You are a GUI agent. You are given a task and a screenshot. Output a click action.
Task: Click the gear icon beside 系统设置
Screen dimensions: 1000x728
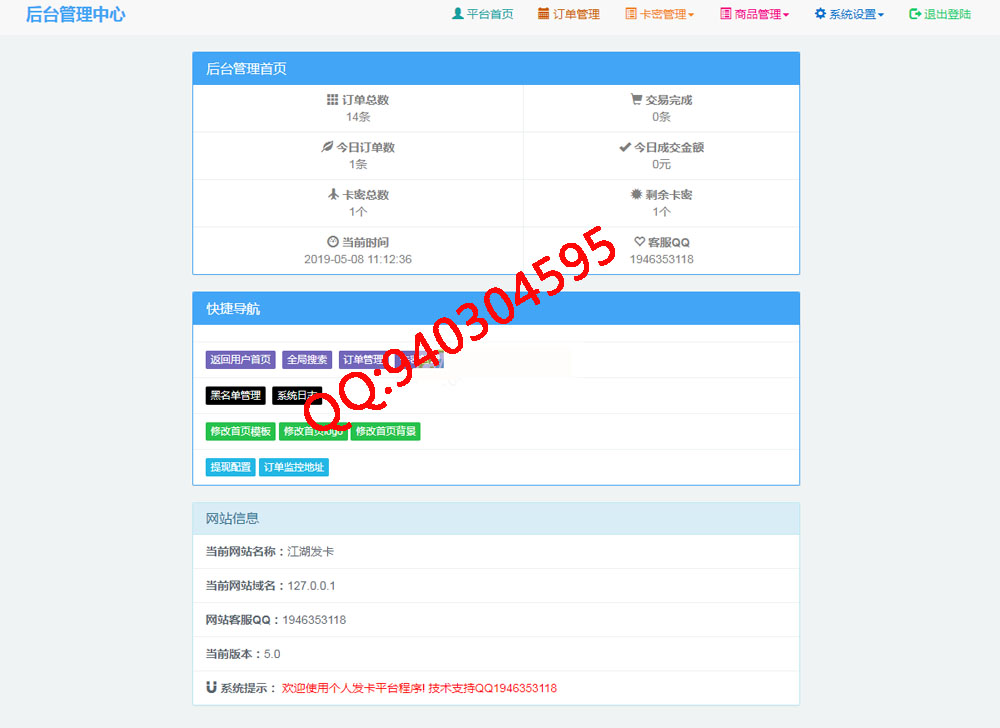tap(820, 14)
